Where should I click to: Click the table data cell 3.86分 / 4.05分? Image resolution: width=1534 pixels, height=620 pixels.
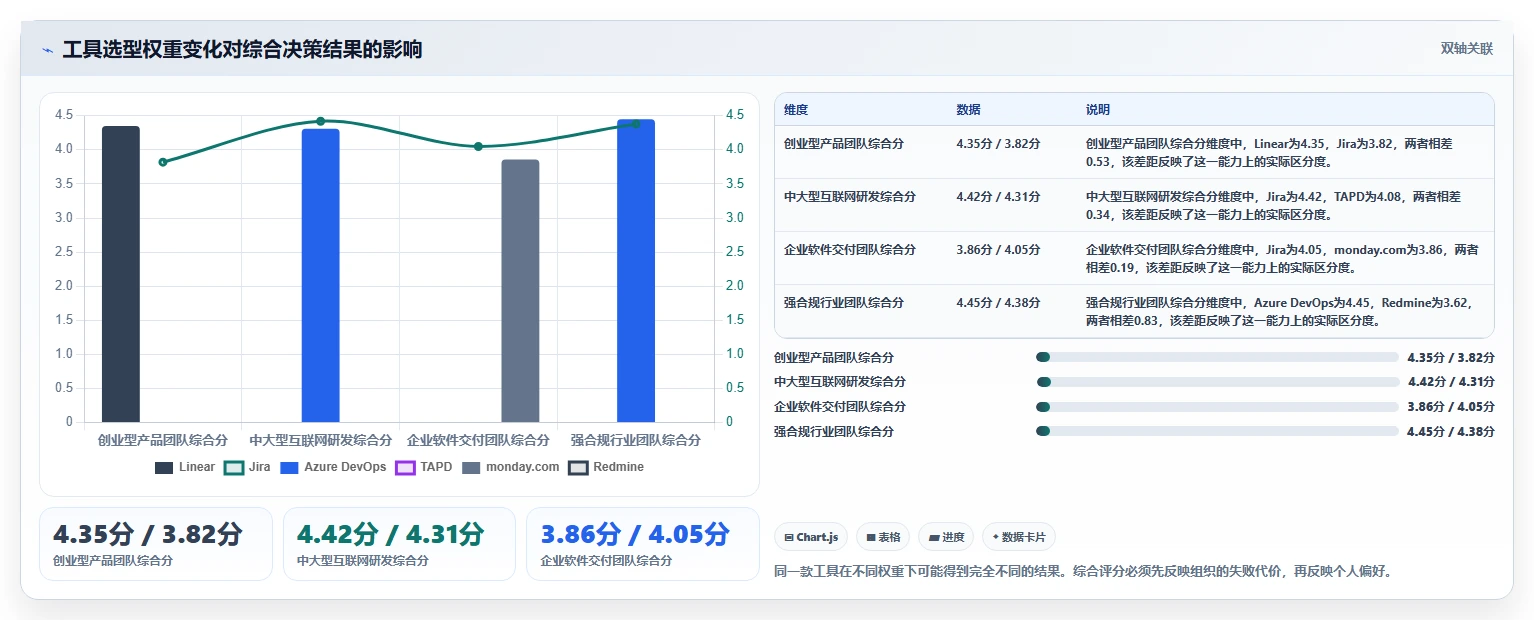click(998, 250)
